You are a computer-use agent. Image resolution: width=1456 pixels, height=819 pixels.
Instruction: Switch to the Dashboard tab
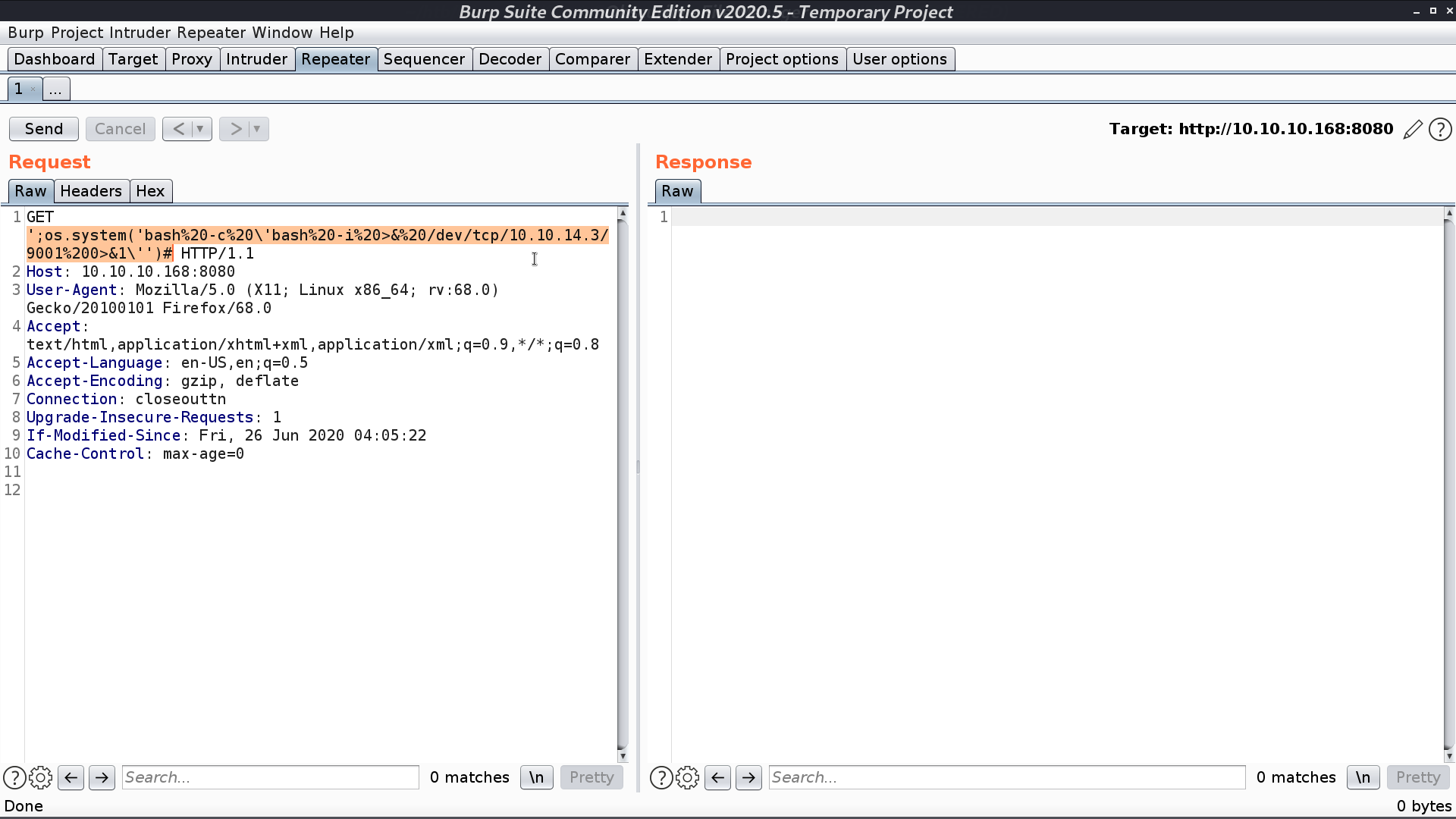55,59
